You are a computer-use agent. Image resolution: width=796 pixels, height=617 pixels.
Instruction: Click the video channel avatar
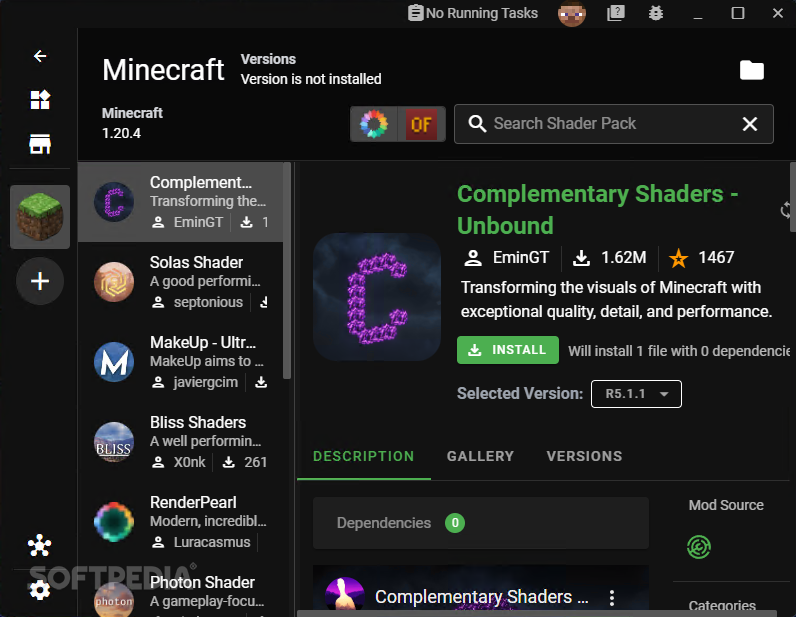(345, 594)
